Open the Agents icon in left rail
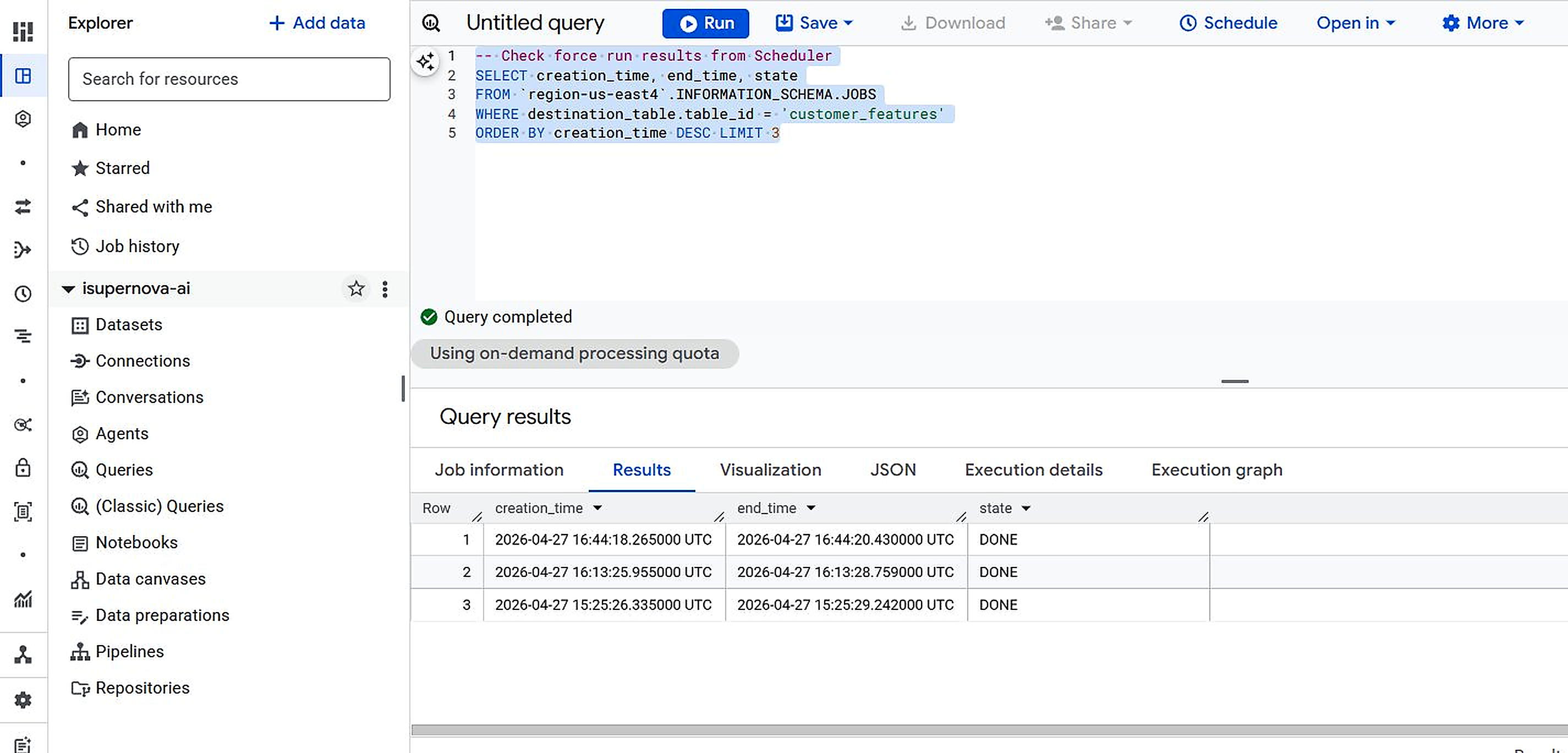This screenshot has height=753, width=1568. [x=23, y=119]
